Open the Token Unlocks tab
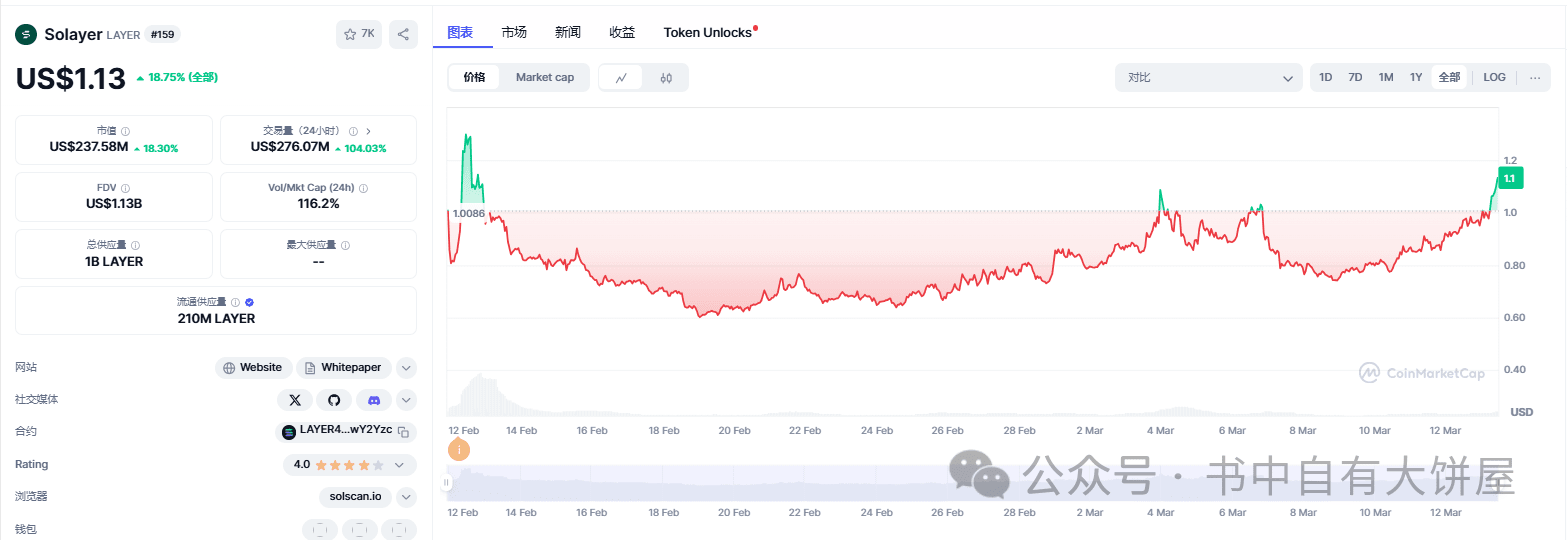Screen dimensions: 1567x540 pos(708,32)
